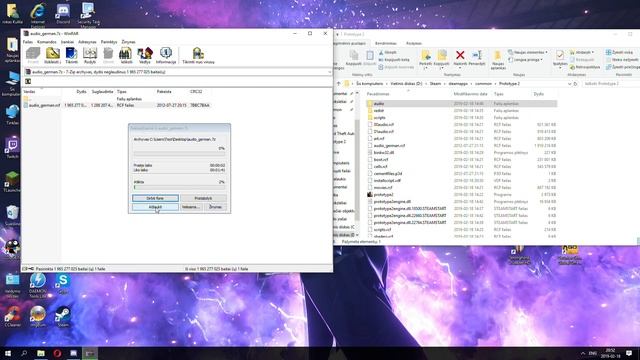Screen dimensions: 640x360
Task: Open the Įrankiai menu in WinRAR
Action: (67, 42)
